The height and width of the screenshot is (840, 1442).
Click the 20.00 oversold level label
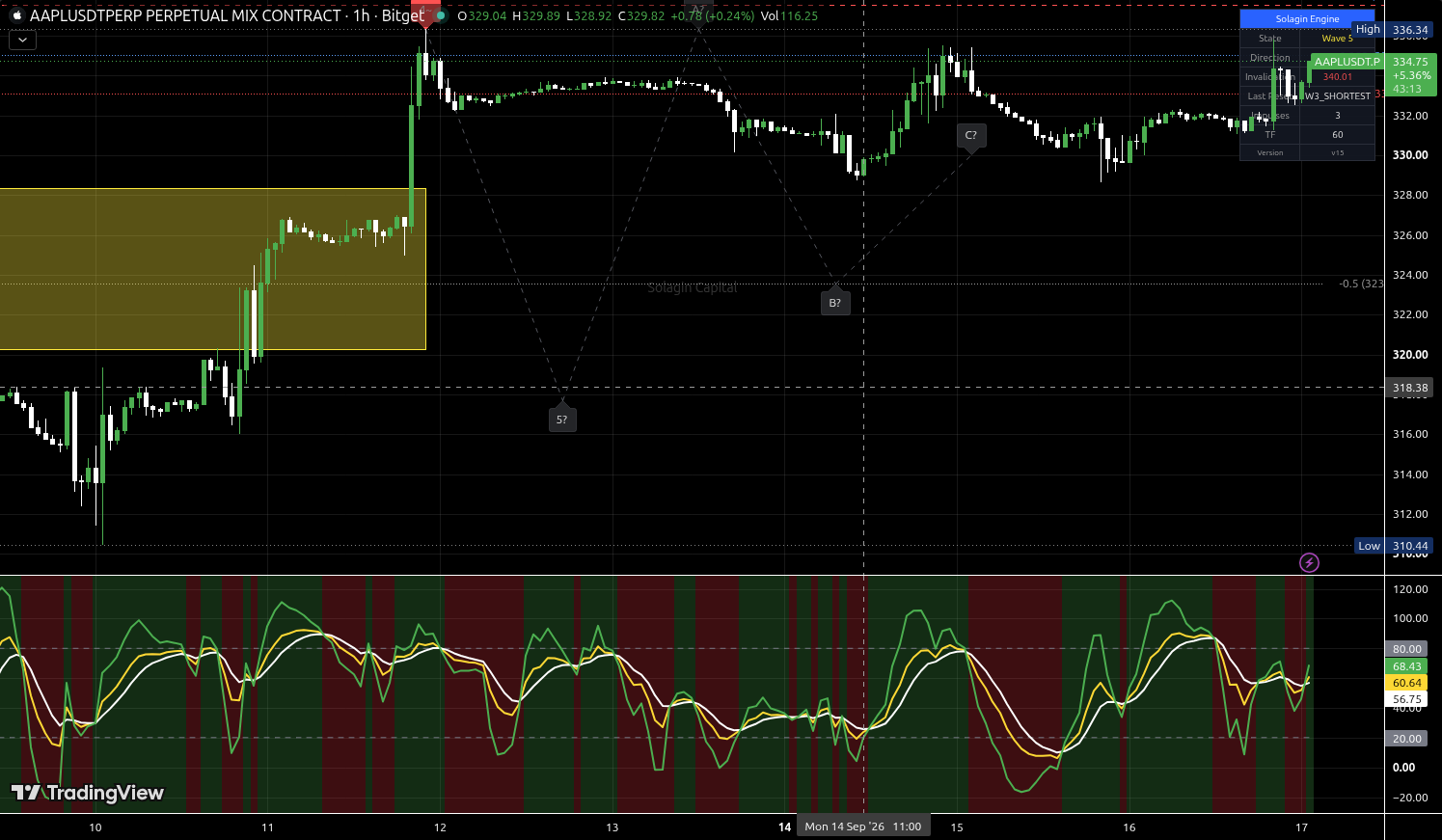pos(1407,739)
